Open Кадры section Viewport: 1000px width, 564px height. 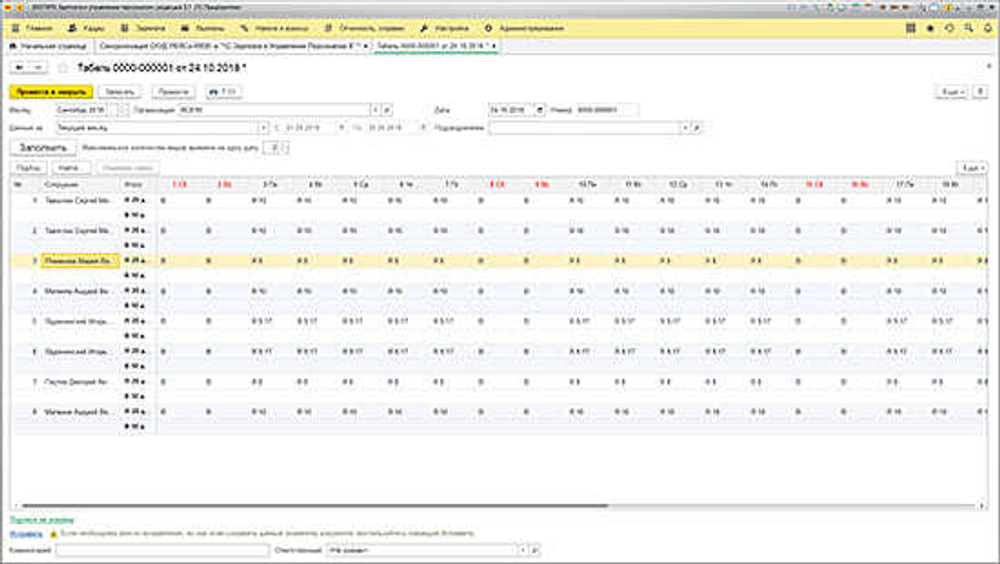click(x=86, y=28)
